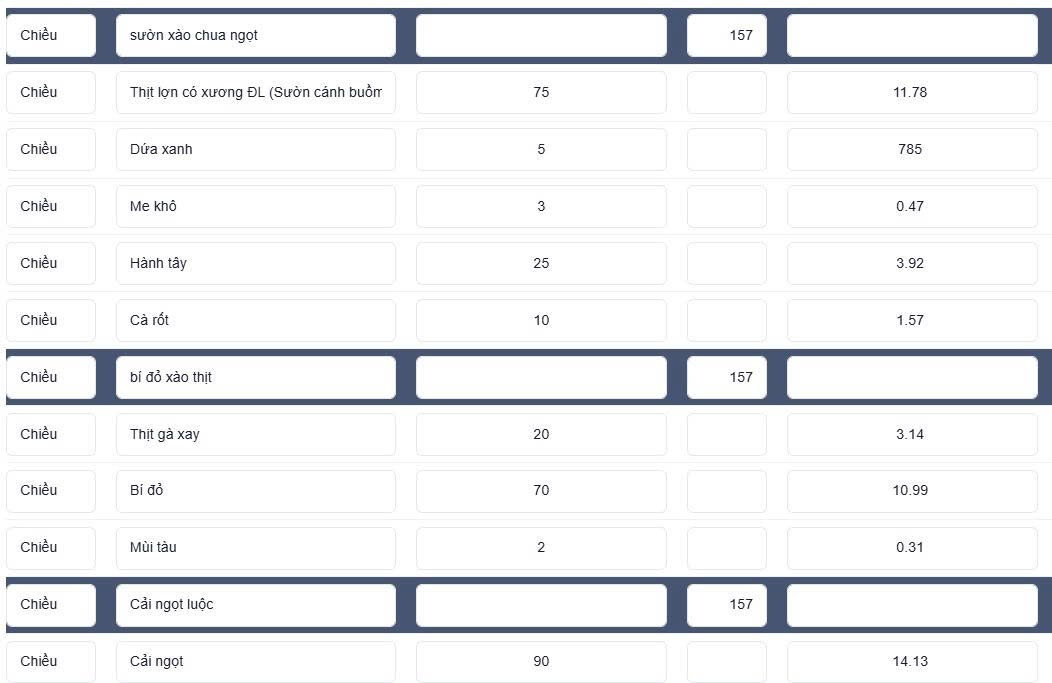Viewport: 1052px width, 683px height.
Task: Click the 'sườn xào chua ngọt' dish name field
Action: pos(256,36)
